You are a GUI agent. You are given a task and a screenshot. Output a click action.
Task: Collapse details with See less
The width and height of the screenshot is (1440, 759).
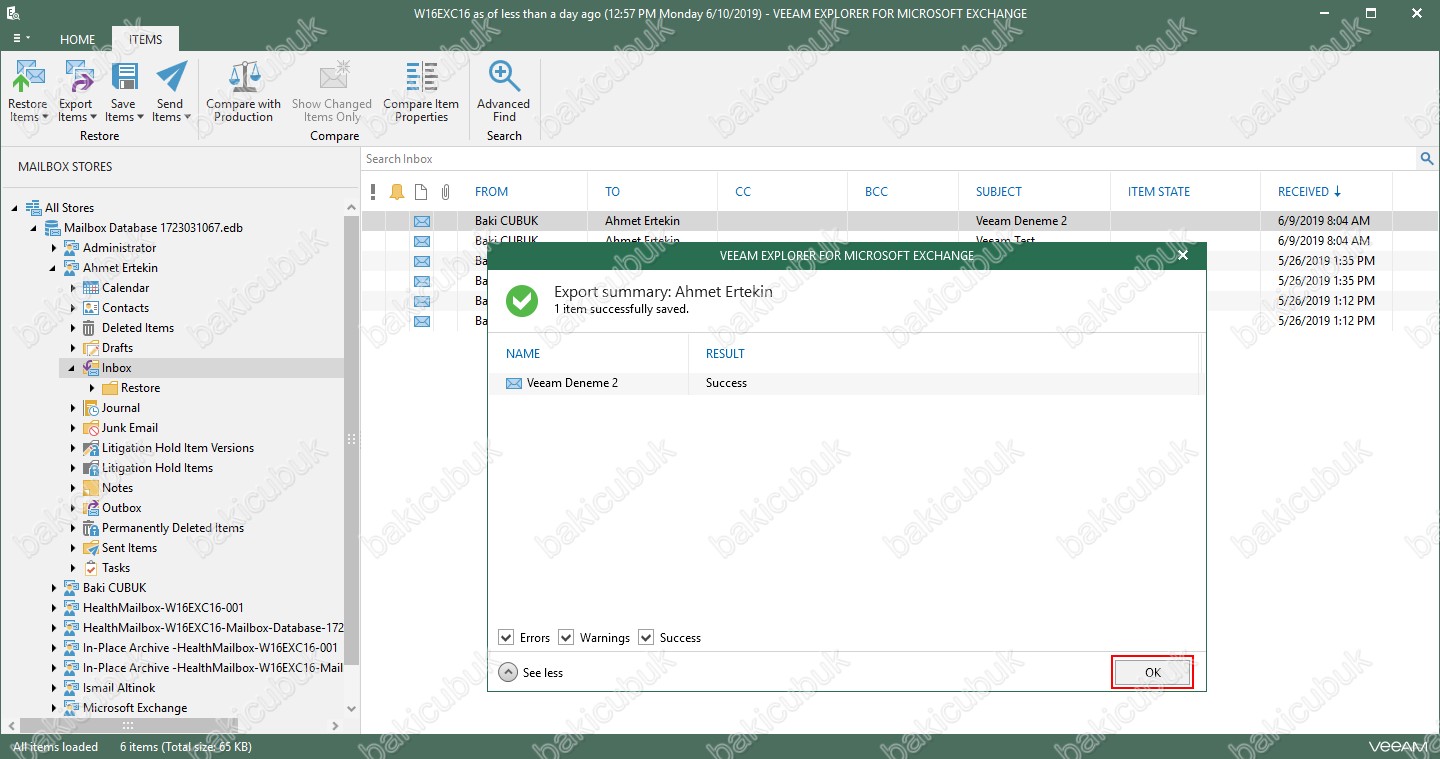tap(531, 673)
